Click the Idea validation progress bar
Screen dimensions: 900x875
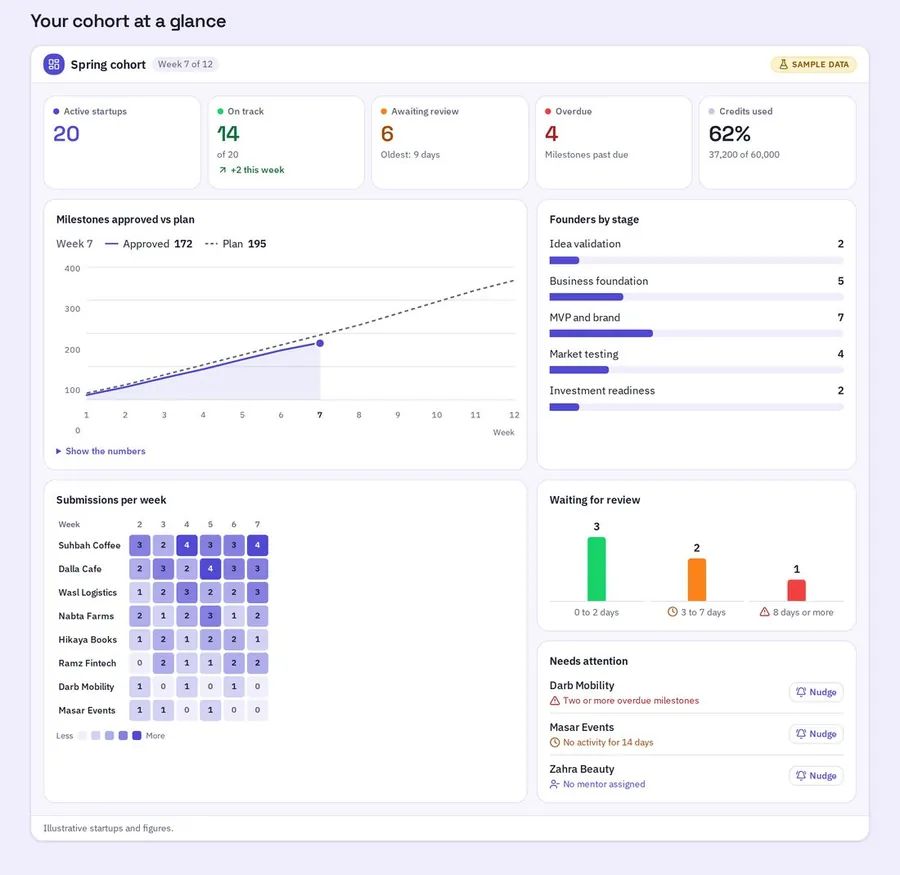pos(696,261)
